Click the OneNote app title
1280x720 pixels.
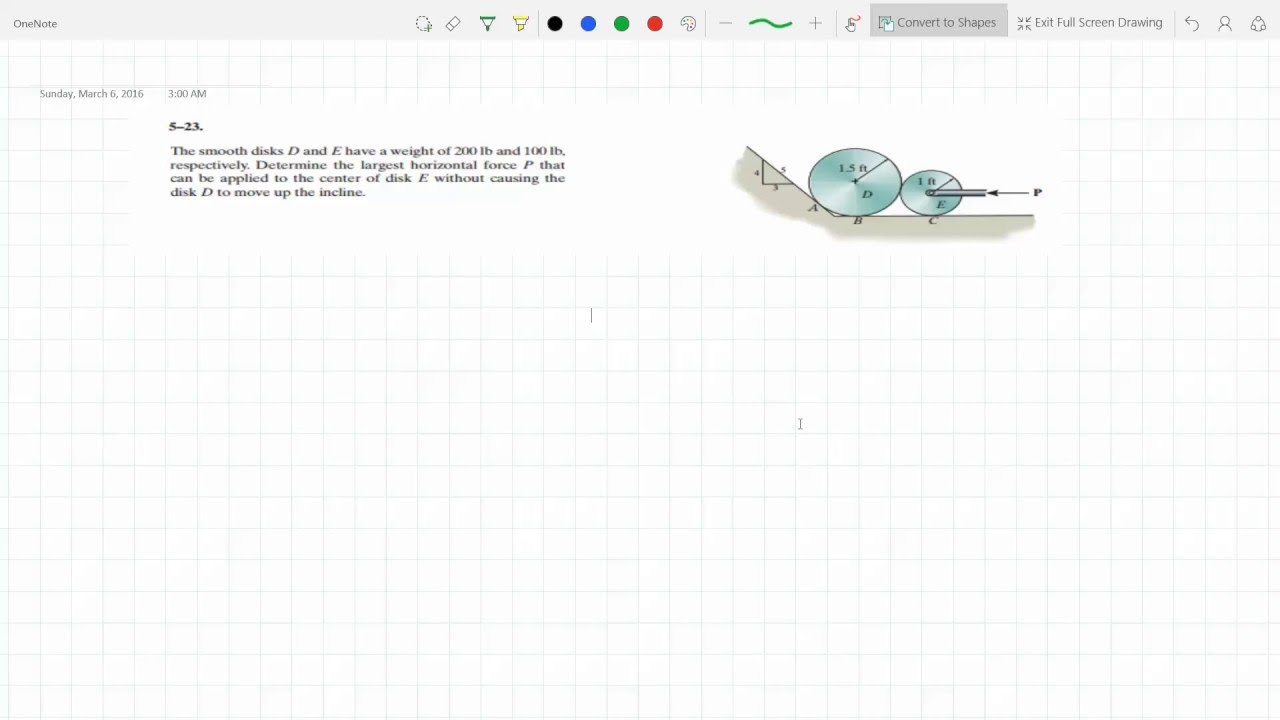click(x=35, y=23)
